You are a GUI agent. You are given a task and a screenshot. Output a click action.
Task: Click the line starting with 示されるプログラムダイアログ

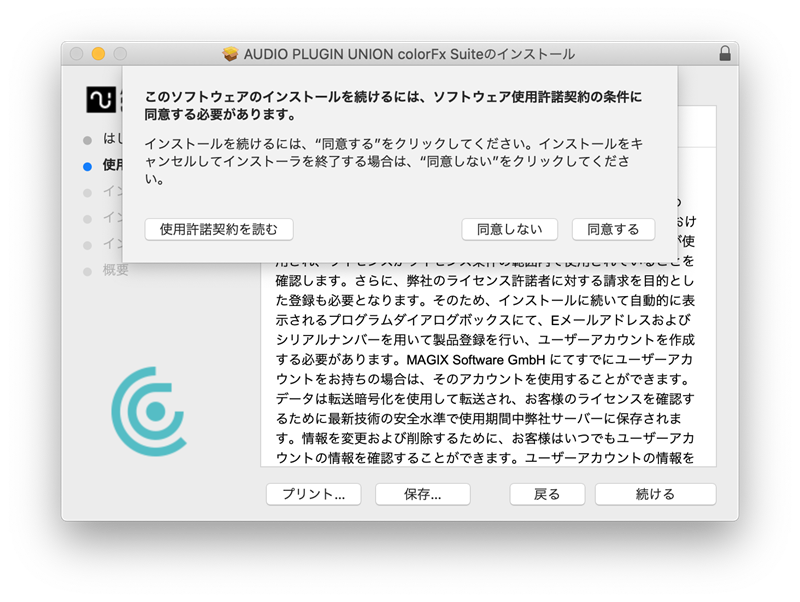point(483,320)
